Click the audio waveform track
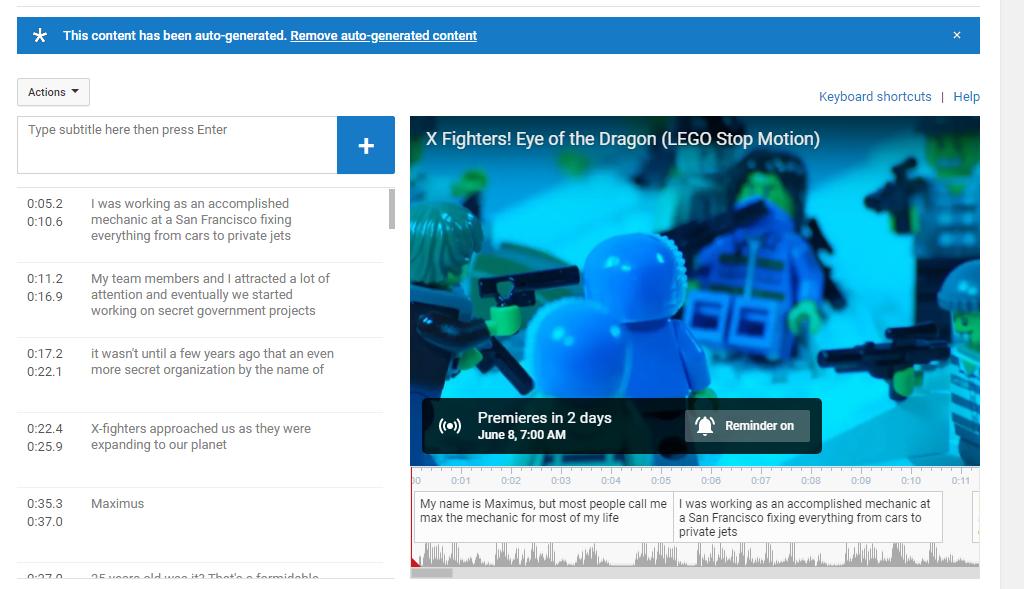The image size is (1024, 589). pyautogui.click(x=695, y=555)
